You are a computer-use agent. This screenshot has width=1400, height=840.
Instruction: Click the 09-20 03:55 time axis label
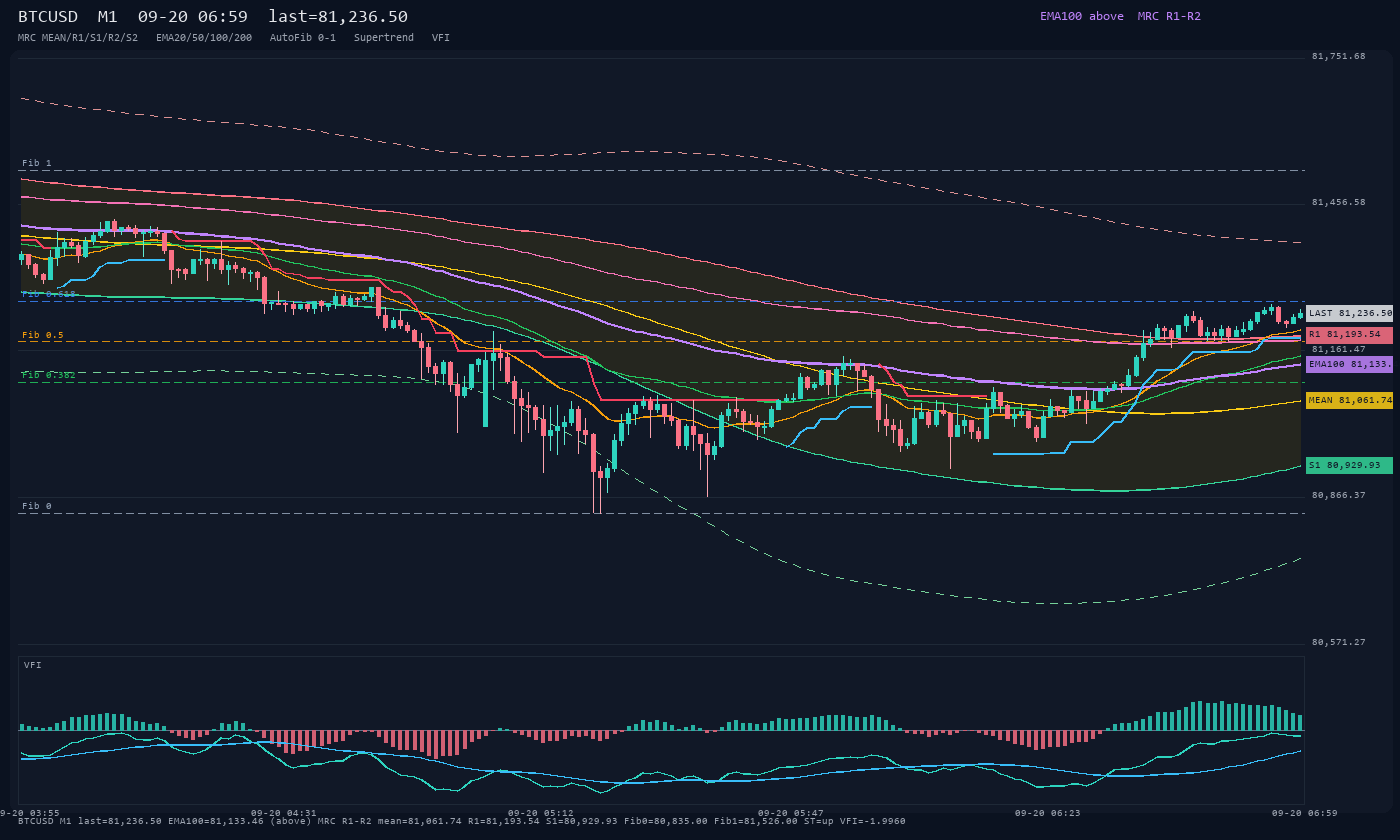(30, 813)
